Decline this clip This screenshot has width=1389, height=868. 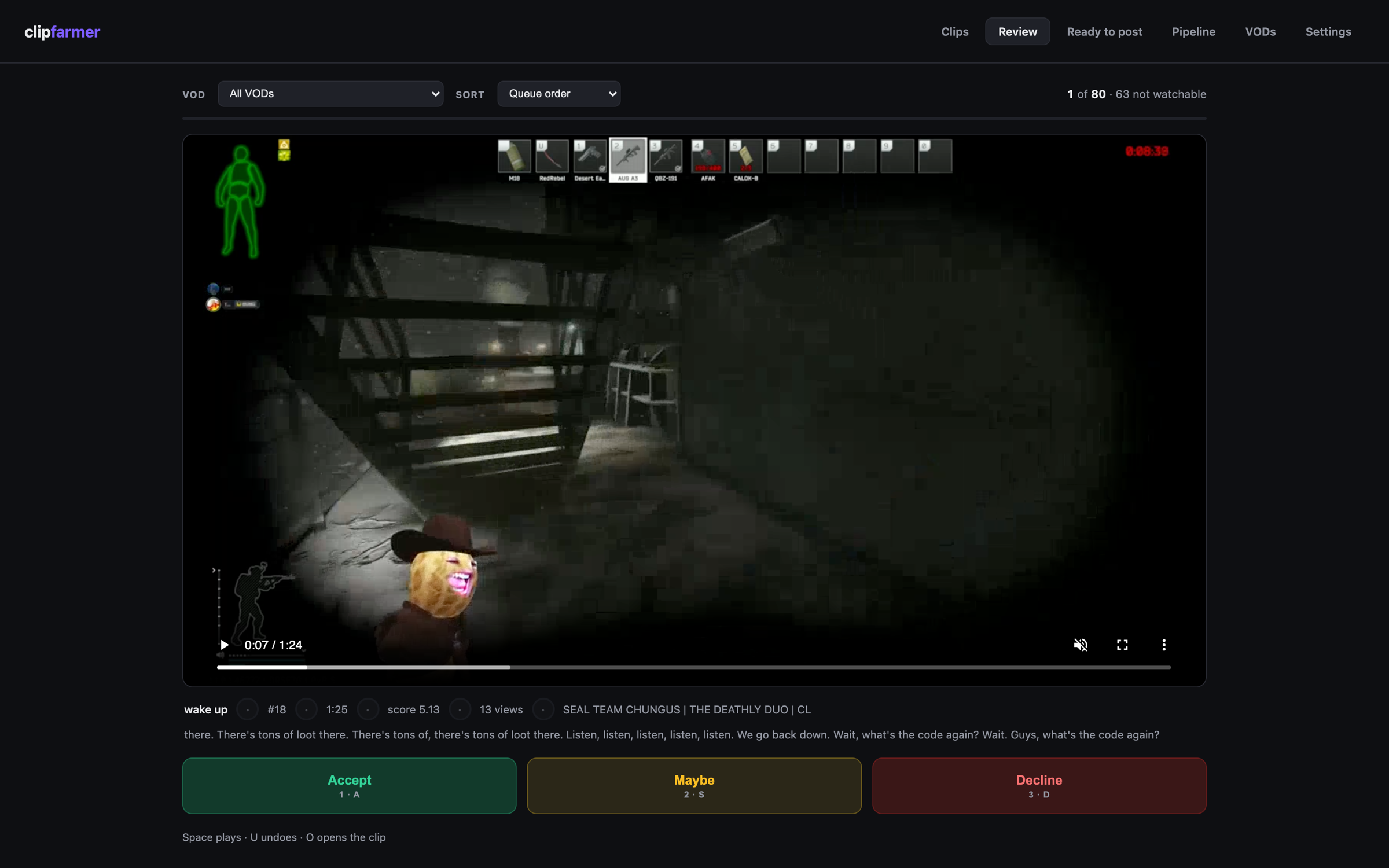click(x=1039, y=786)
